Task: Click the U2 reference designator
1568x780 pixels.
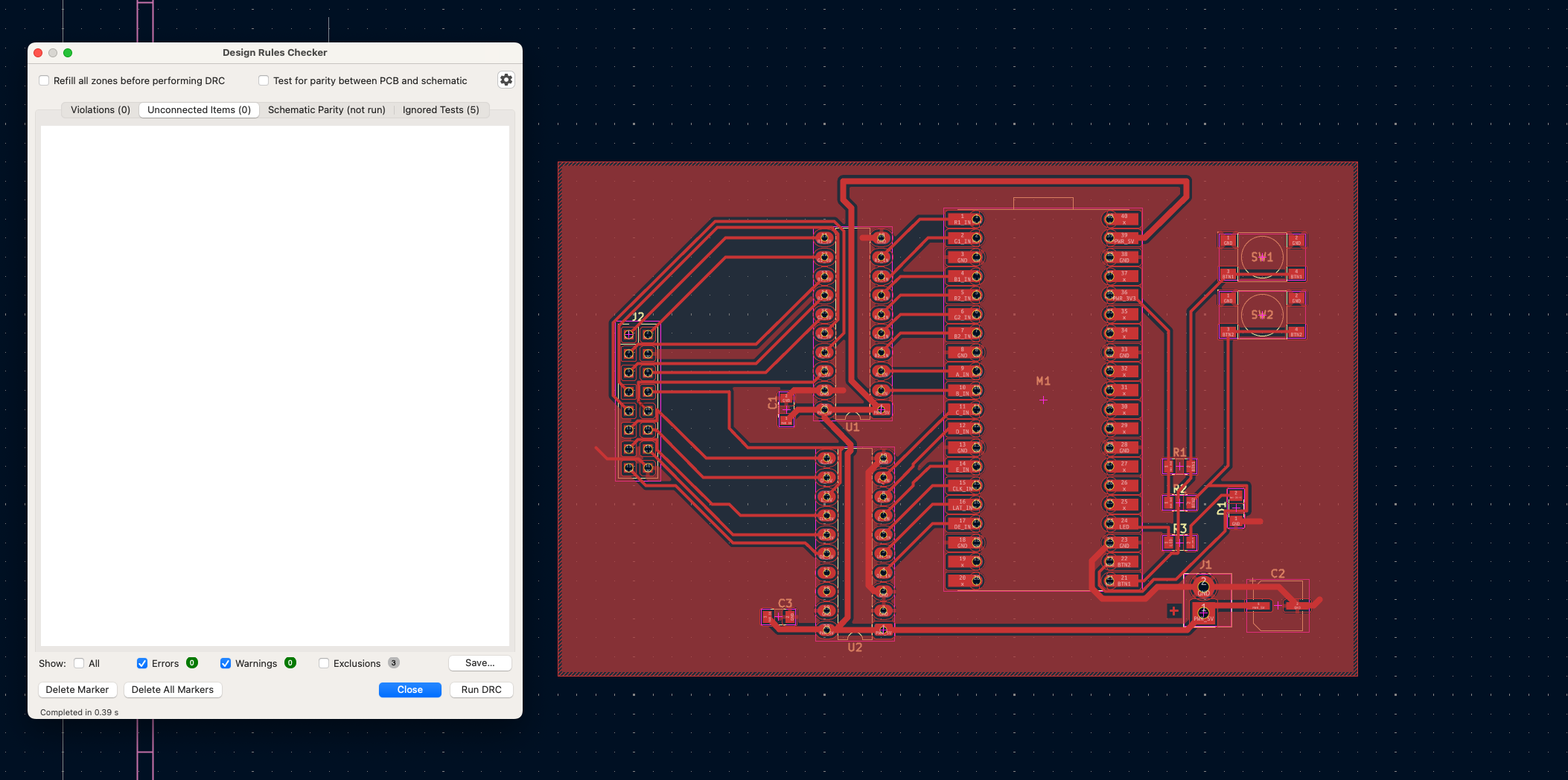Action: tap(855, 648)
